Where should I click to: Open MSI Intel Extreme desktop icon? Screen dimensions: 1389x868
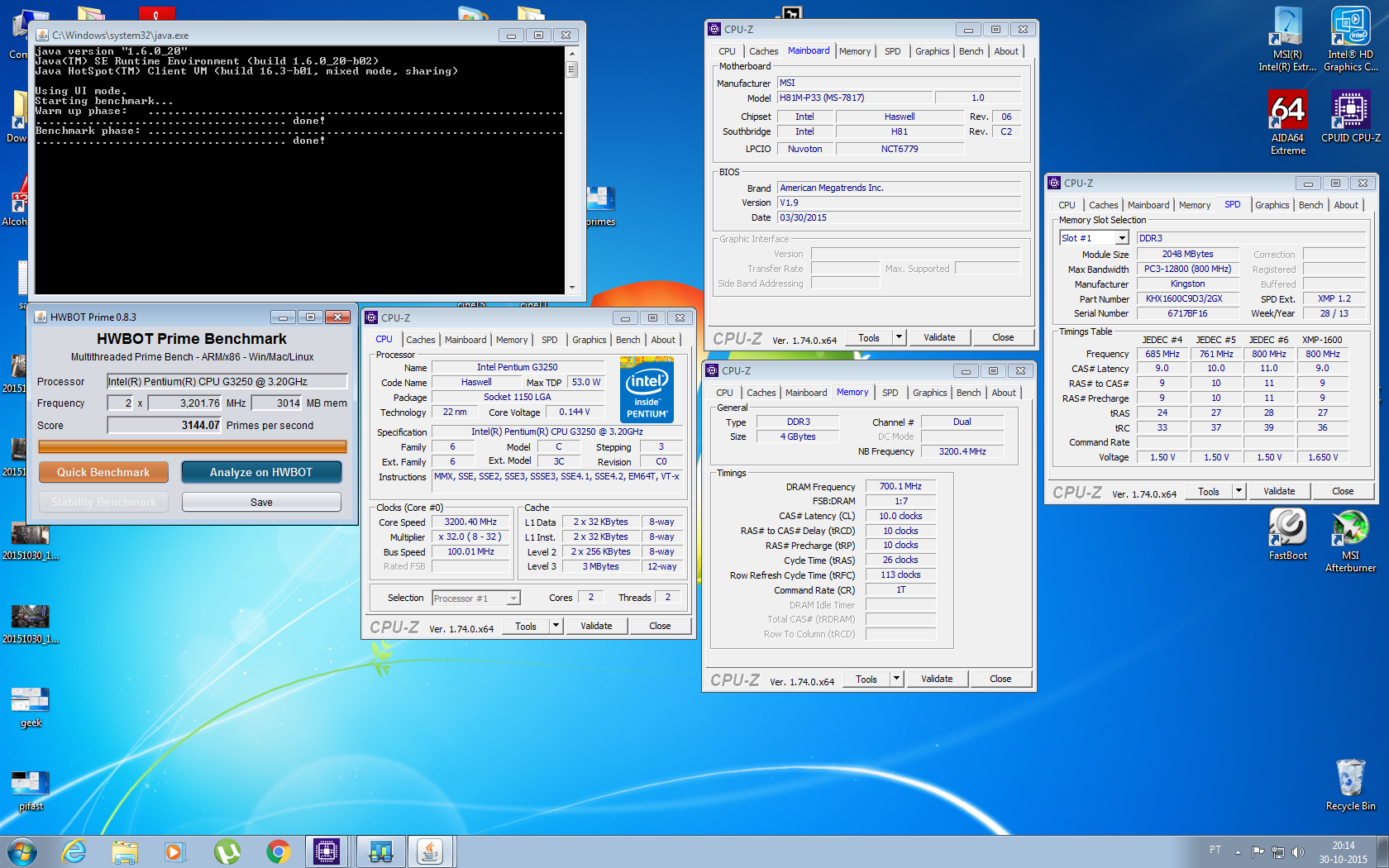coord(1287,39)
